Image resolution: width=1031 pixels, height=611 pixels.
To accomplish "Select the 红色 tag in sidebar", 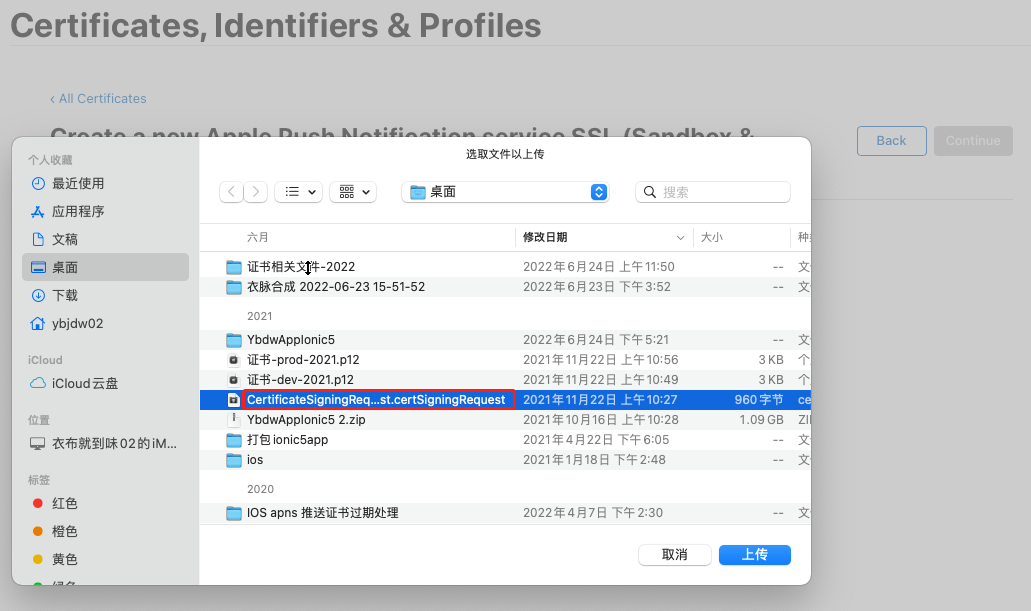I will 65,504.
